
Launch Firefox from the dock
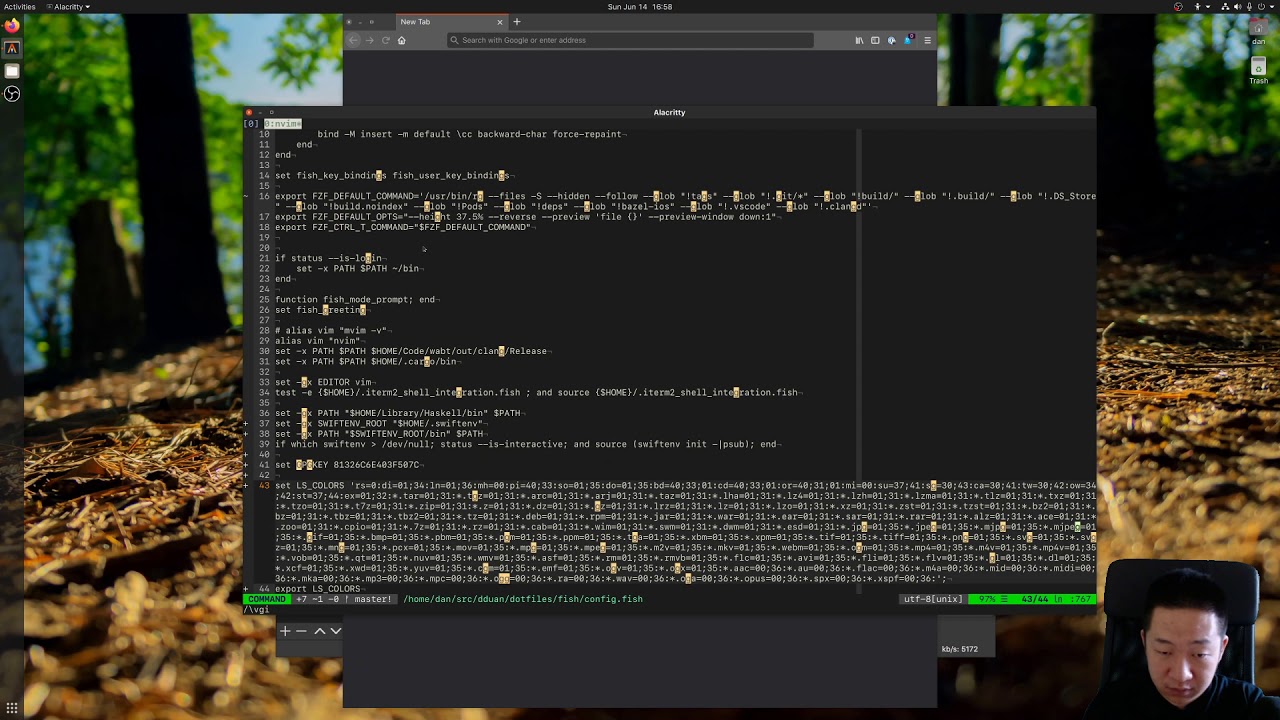pyautogui.click(x=12, y=26)
